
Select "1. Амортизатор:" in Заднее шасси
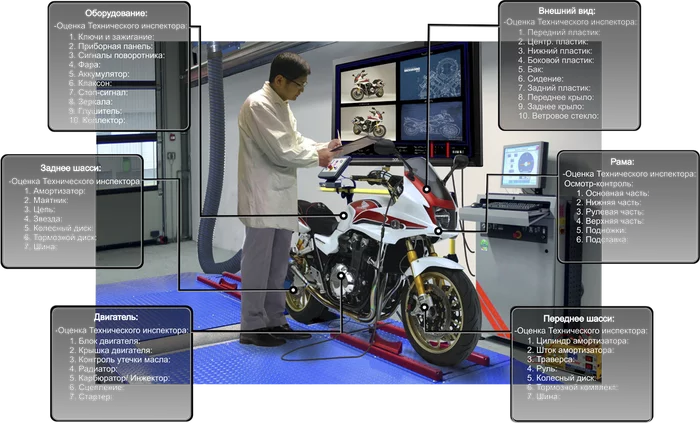54,191
